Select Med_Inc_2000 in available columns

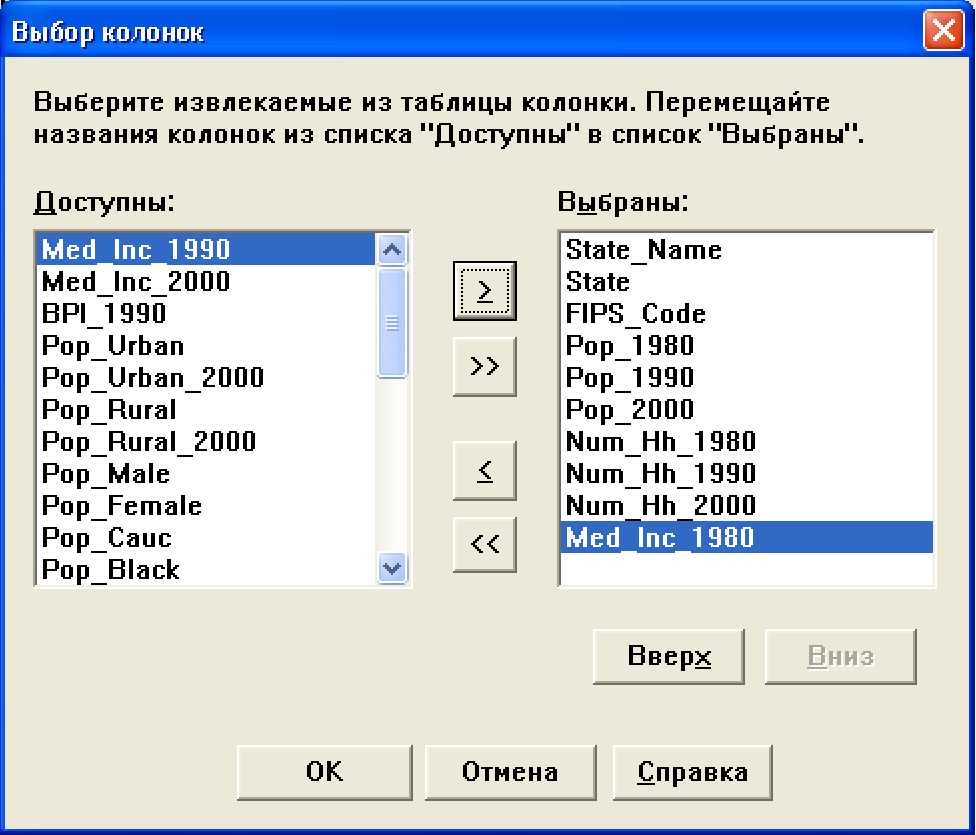pyautogui.click(x=136, y=282)
